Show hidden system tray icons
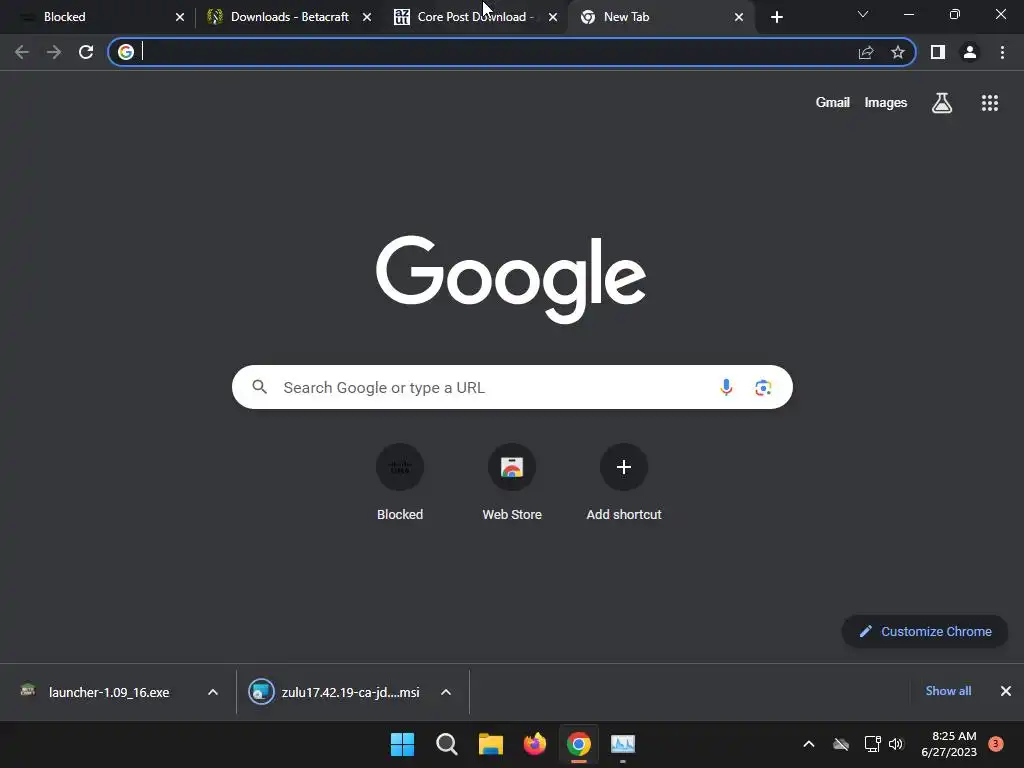This screenshot has height=768, width=1024. (x=808, y=744)
